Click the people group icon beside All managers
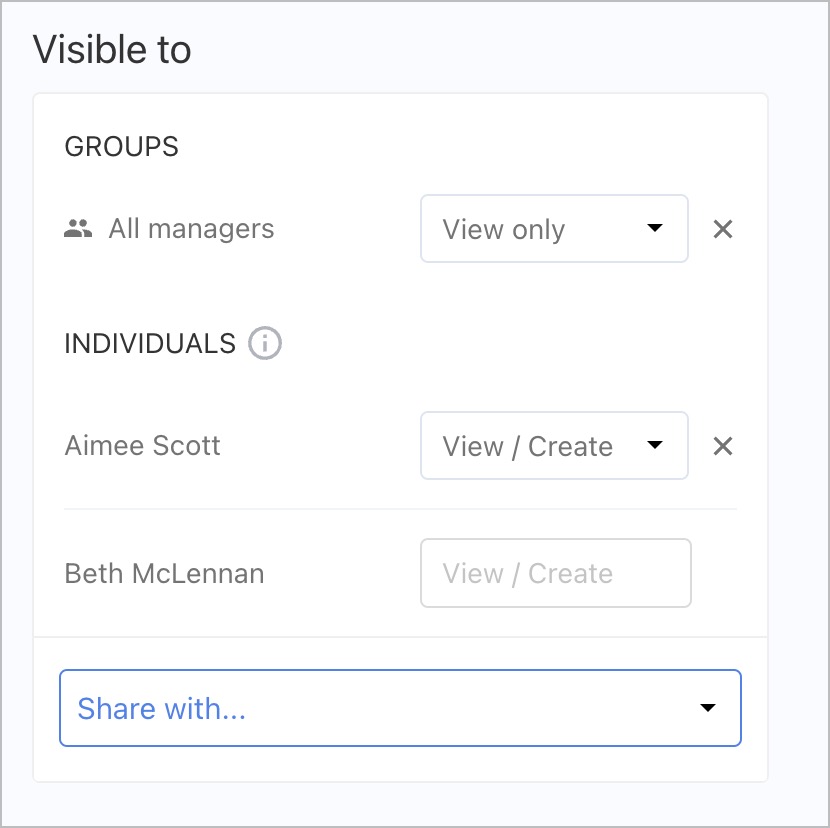 click(78, 229)
